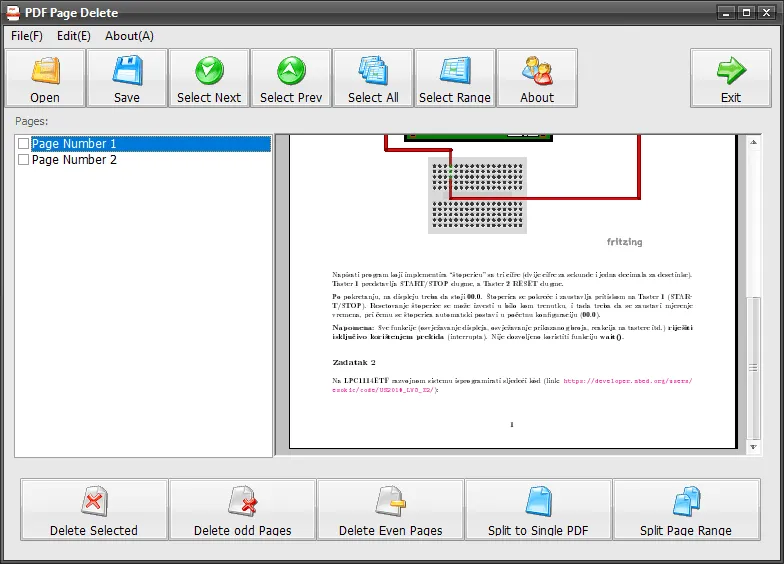Image resolution: width=784 pixels, height=564 pixels.
Task: Click the preview vertical scrollbar thumb
Action: [754, 368]
